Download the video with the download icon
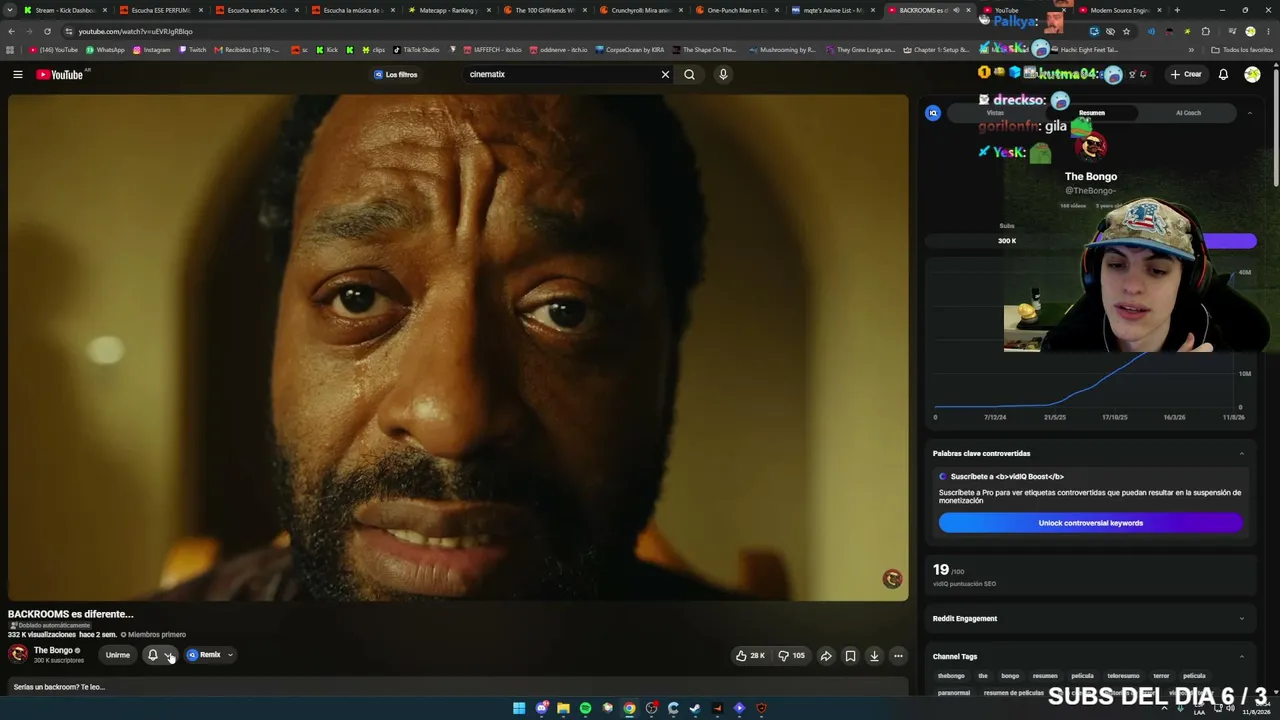 coord(874,656)
